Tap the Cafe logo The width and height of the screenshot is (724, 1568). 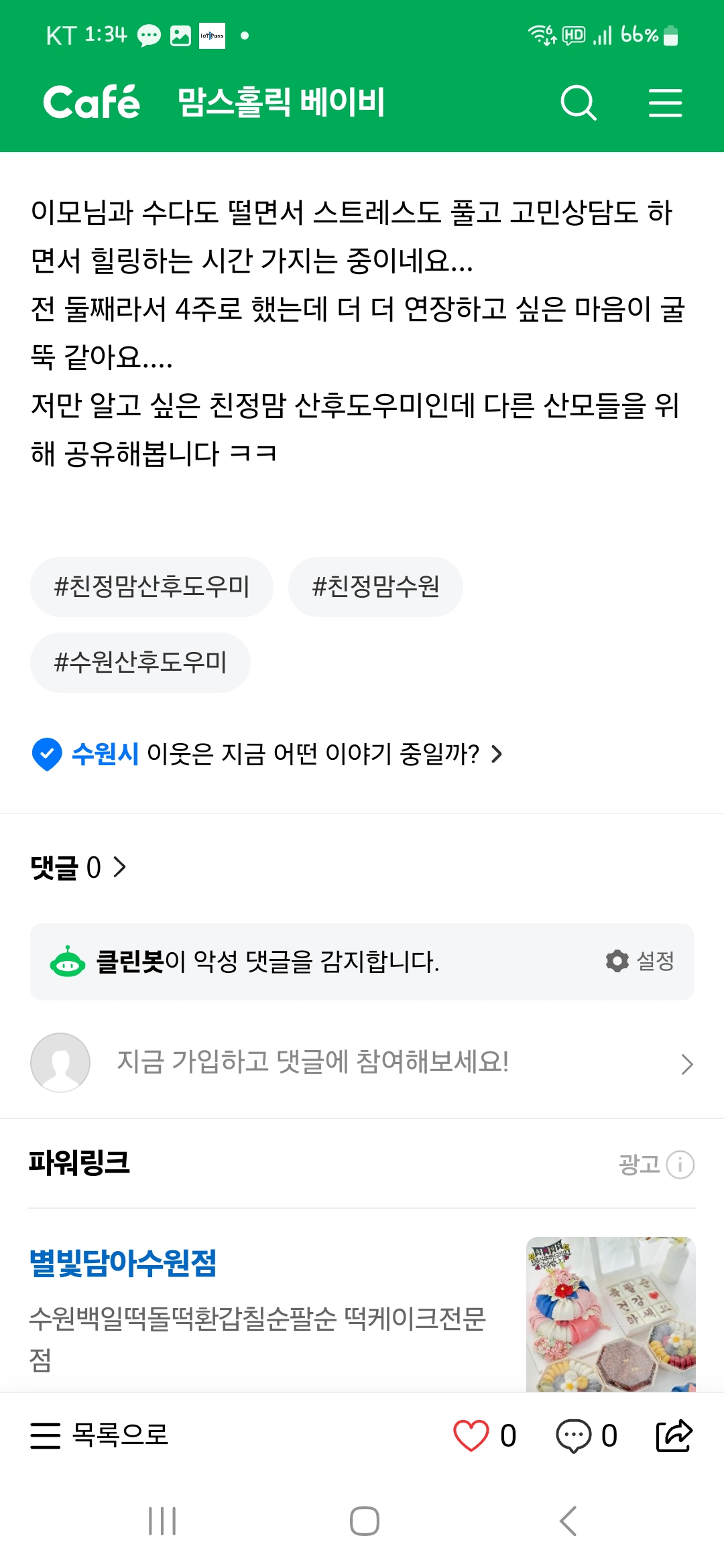click(x=92, y=103)
